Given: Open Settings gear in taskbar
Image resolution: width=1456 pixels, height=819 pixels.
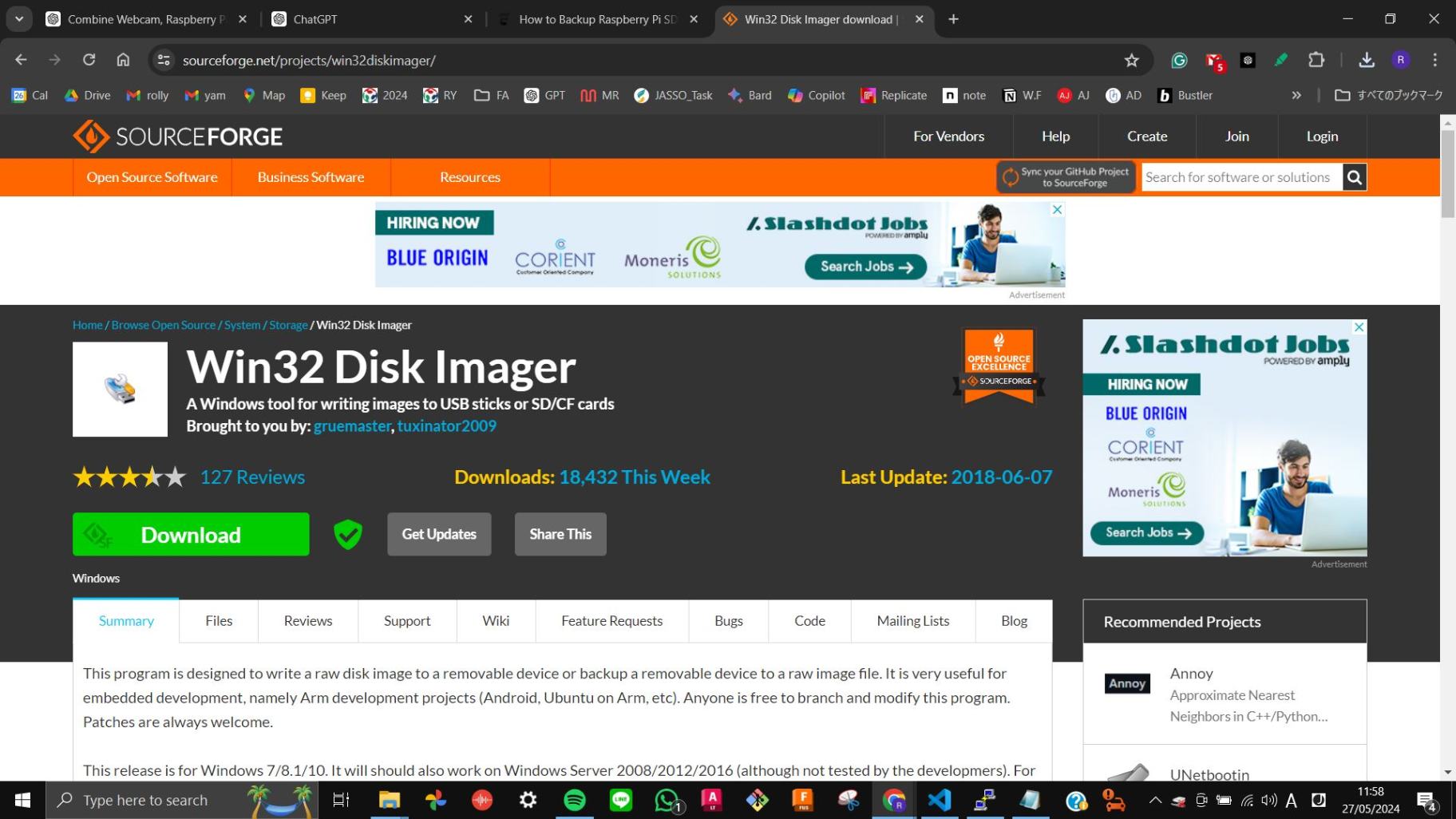Looking at the screenshot, I should point(528,800).
